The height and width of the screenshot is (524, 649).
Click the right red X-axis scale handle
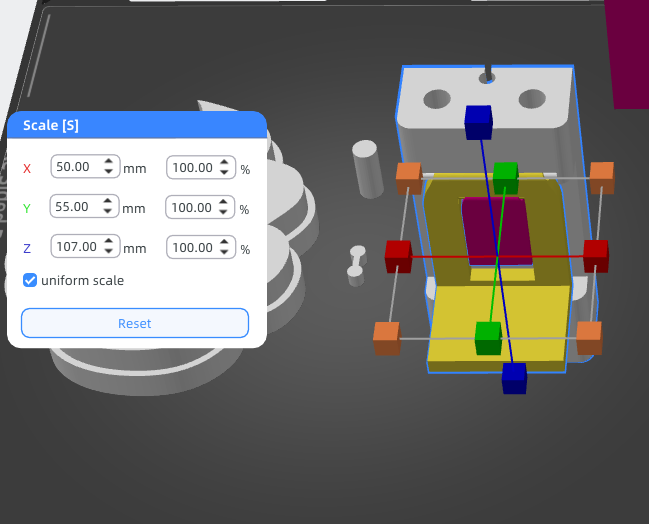pos(596,255)
